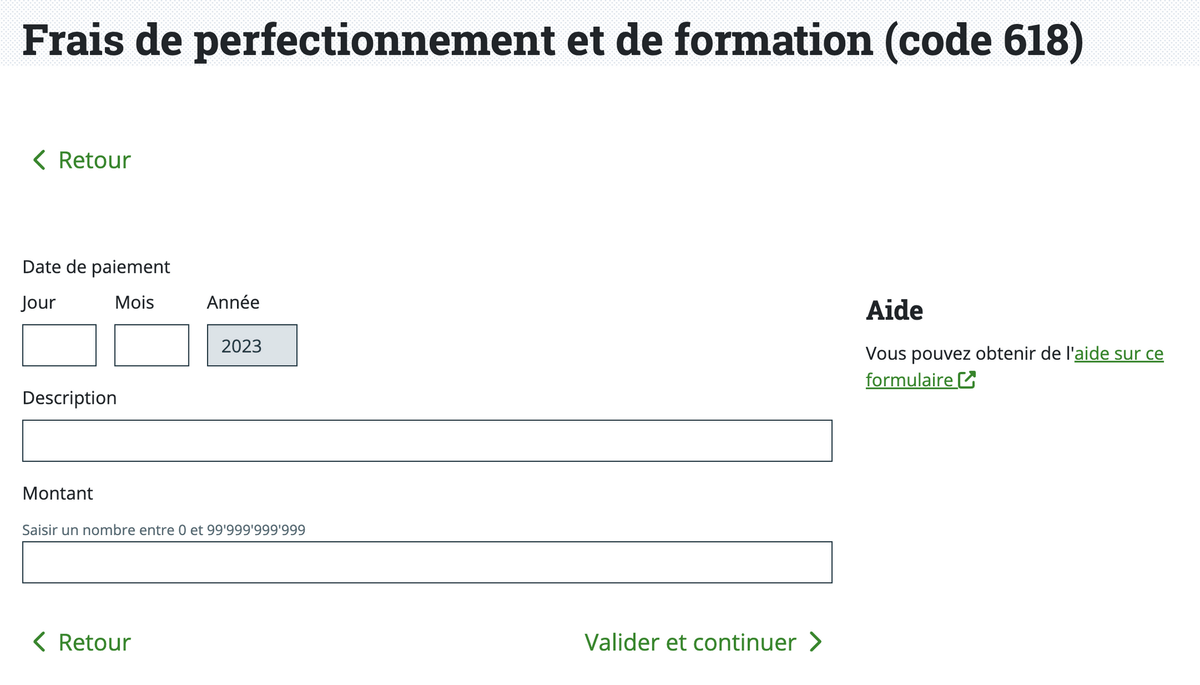Click the left chevron beside bottom Retour

click(x=38, y=642)
